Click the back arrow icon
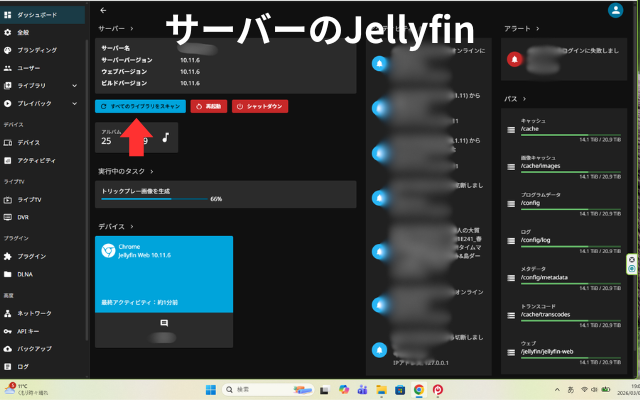 pos(104,10)
